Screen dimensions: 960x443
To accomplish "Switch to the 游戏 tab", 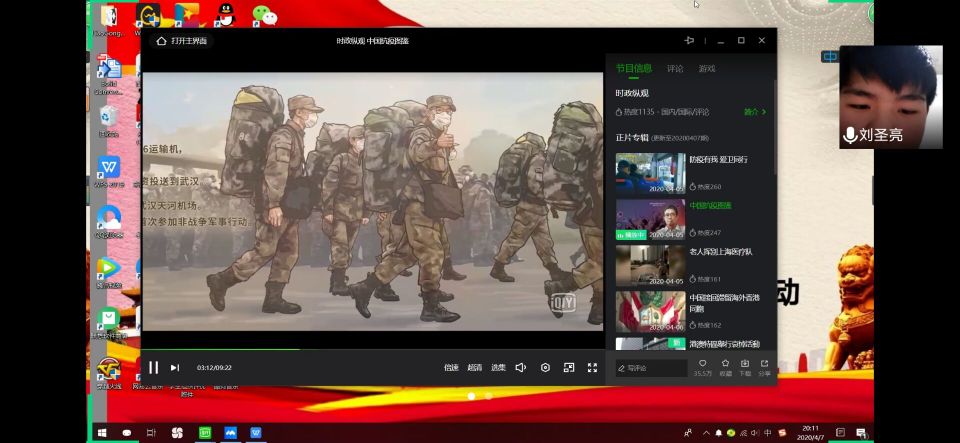I will coord(707,69).
